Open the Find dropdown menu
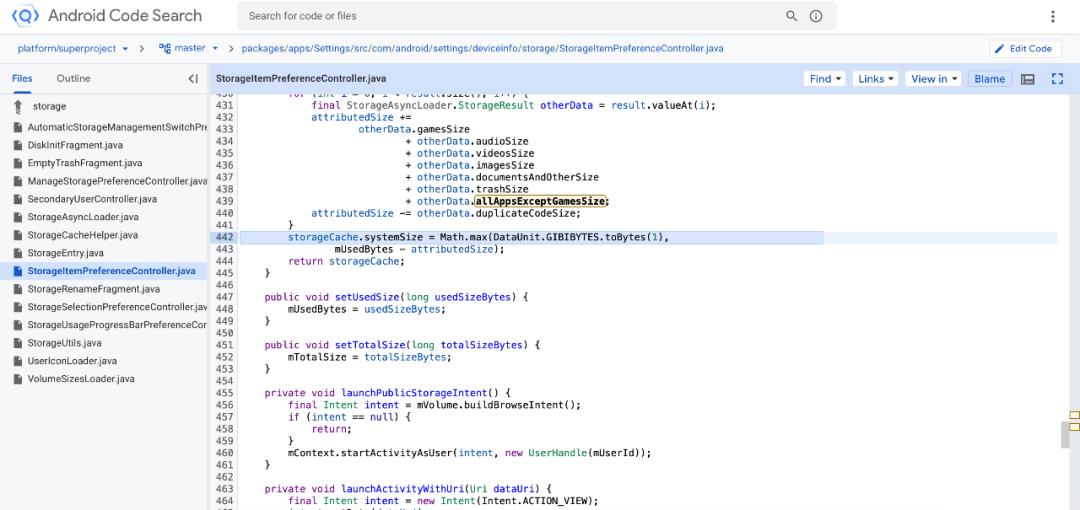This screenshot has width=1080, height=510. tap(825, 79)
